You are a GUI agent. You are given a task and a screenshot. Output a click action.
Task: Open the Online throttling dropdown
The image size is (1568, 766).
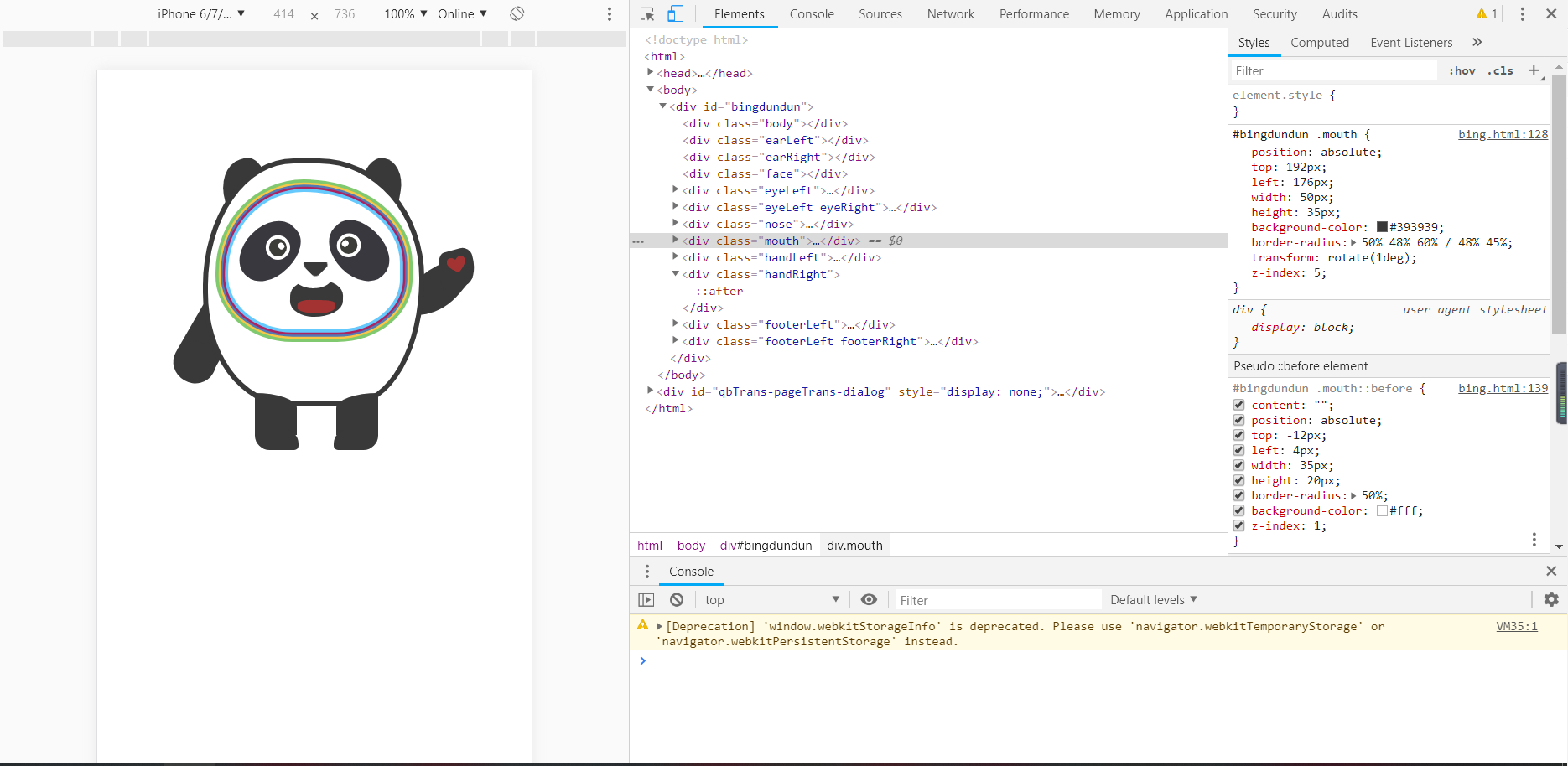462,14
